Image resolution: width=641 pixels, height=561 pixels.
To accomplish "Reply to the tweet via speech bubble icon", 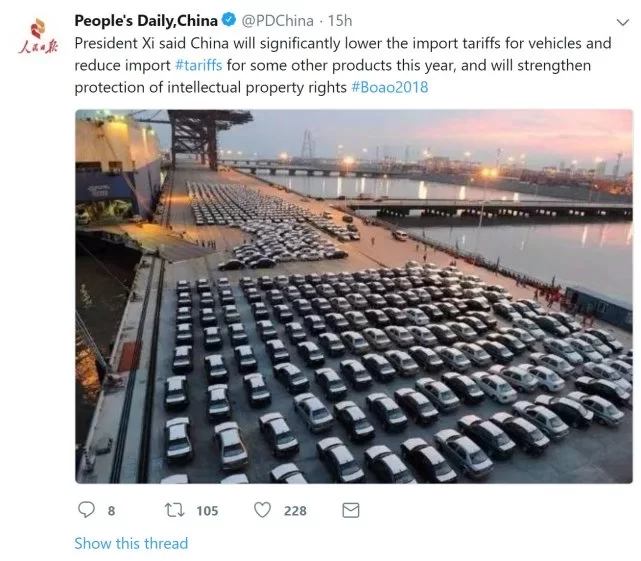I will (x=85, y=510).
